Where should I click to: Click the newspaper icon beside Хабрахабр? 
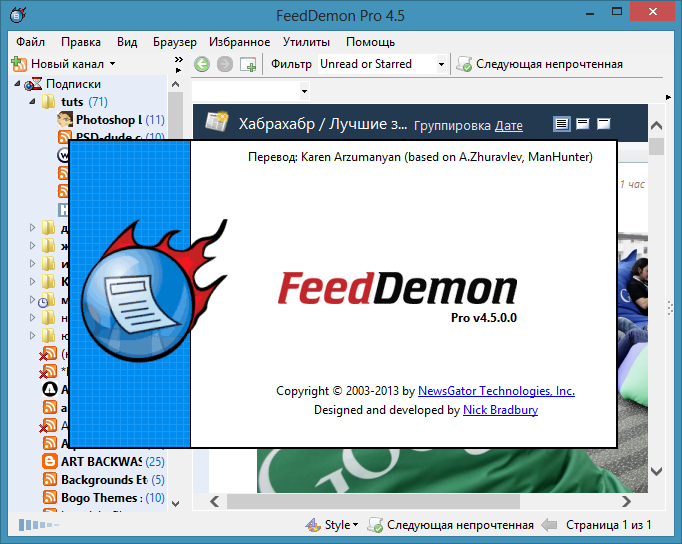217,122
